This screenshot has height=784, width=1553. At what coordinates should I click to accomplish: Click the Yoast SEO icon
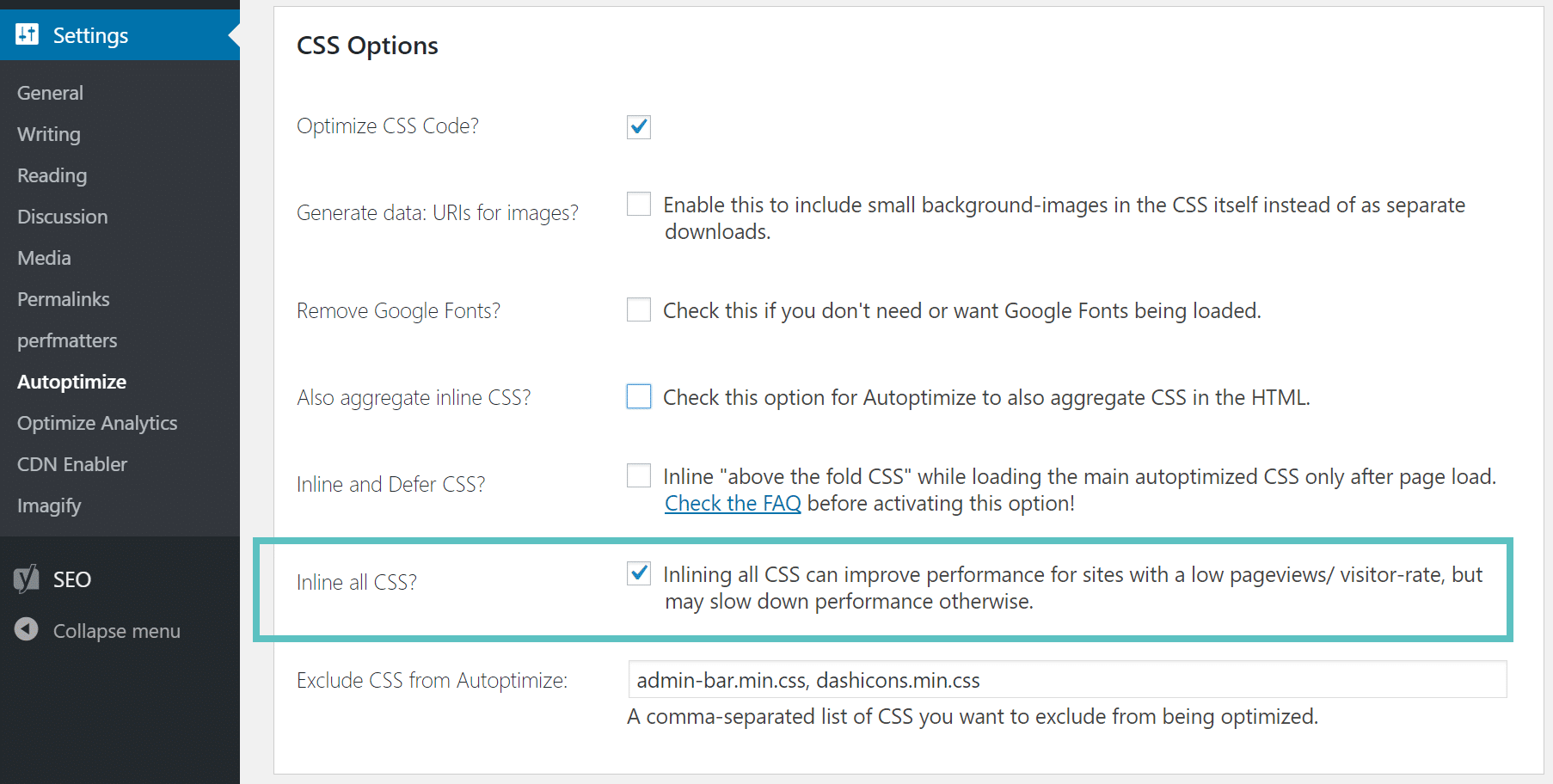(x=27, y=579)
